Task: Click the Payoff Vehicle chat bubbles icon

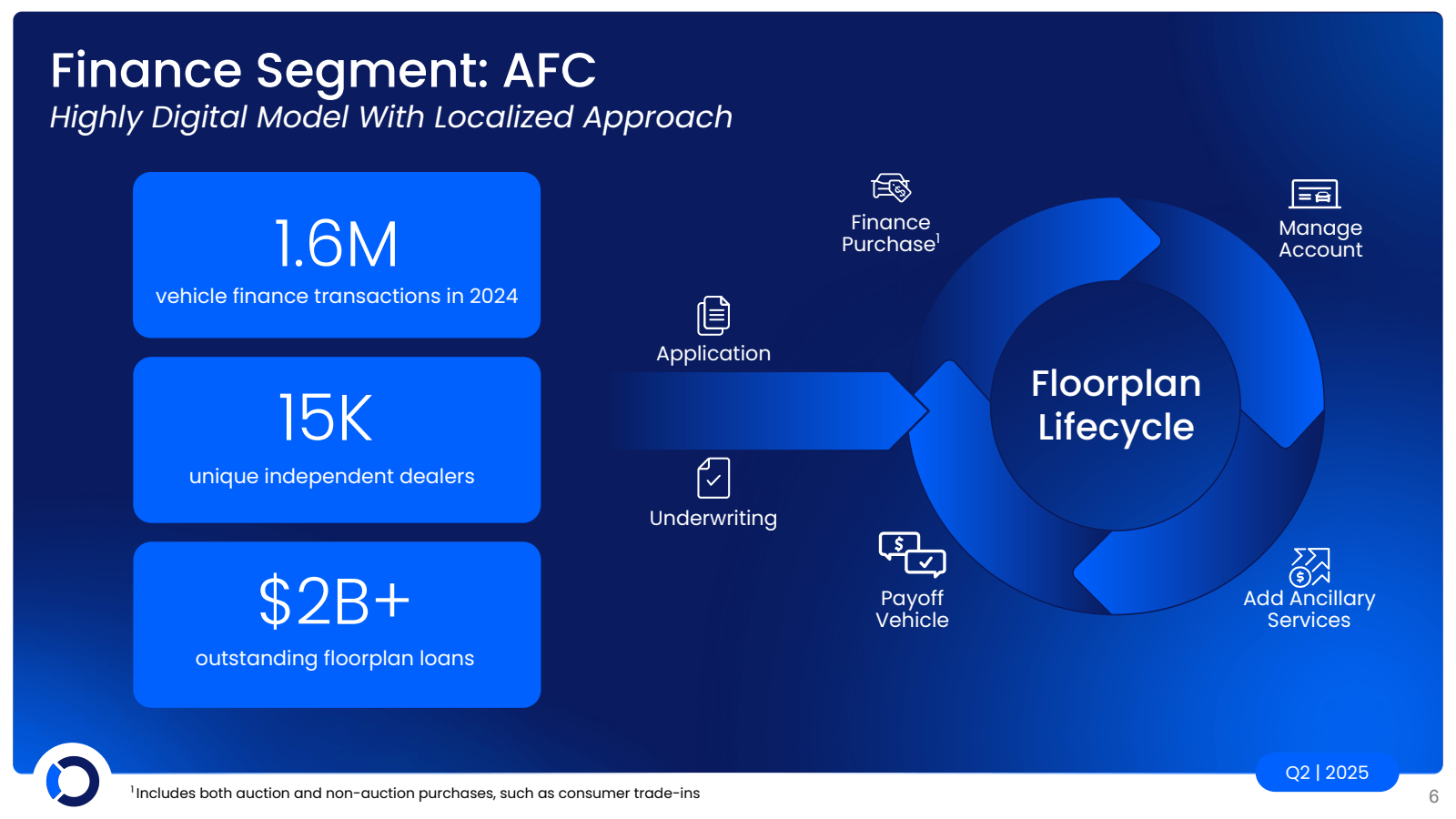Action: click(912, 555)
